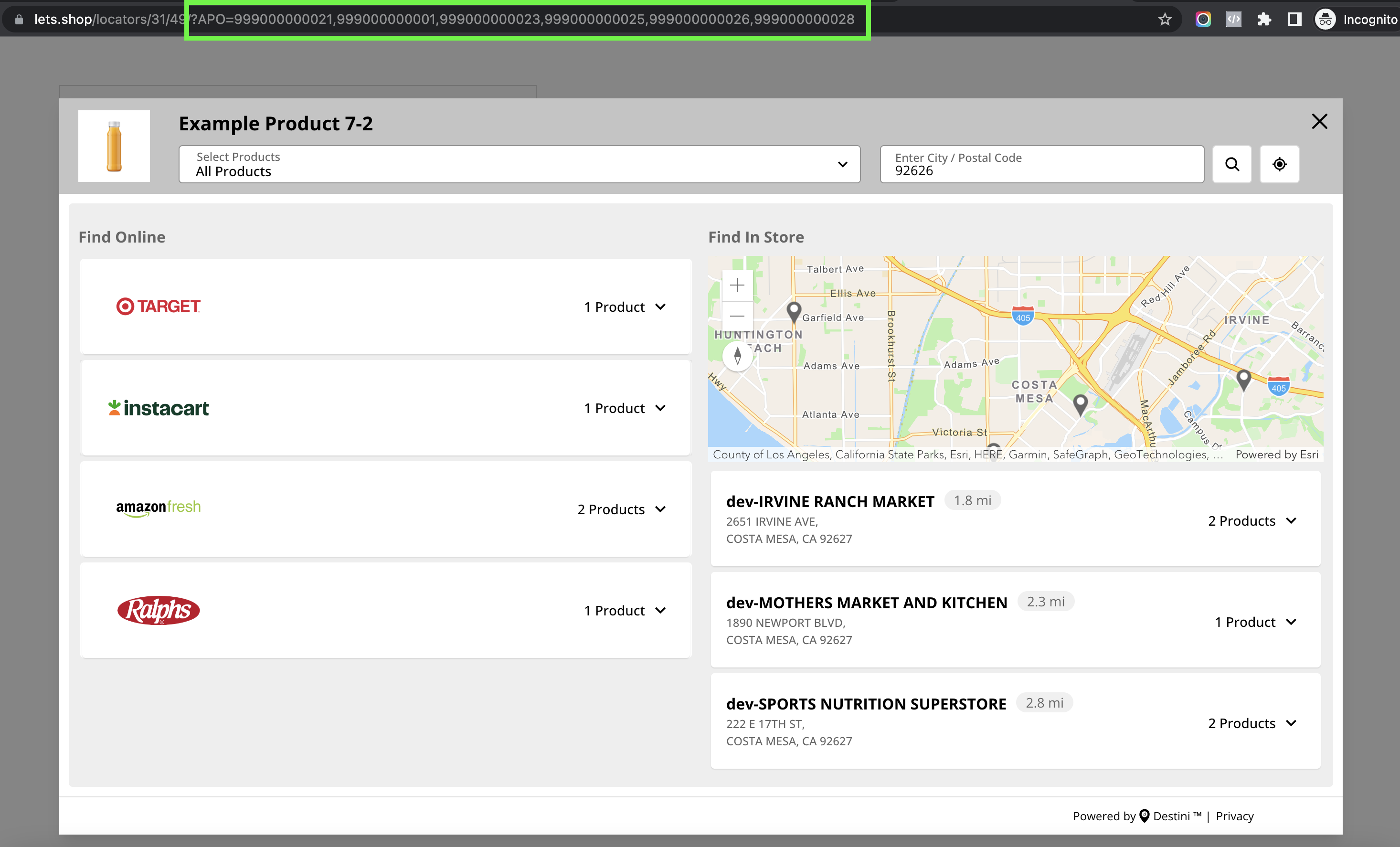Screen dimensions: 1400x847
Task: Expand Mothers Market 1 Product
Action: tap(1256, 622)
